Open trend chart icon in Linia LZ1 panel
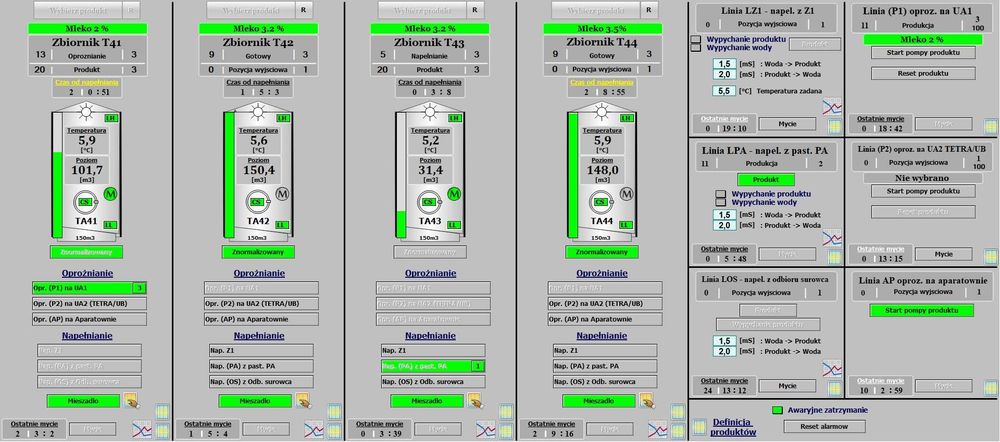1000x442 pixels. point(832,106)
